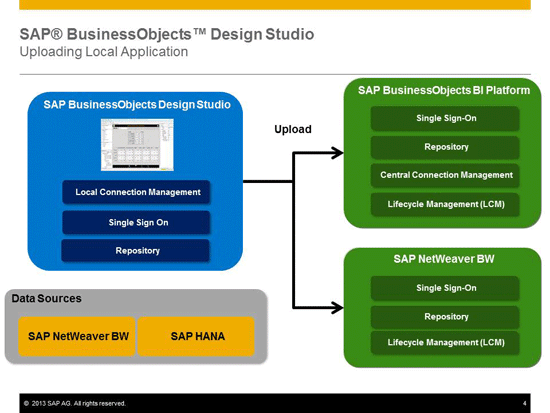Click the SAP NetWeaver BW data source
Screen dimensions: 550x413
click(77, 336)
